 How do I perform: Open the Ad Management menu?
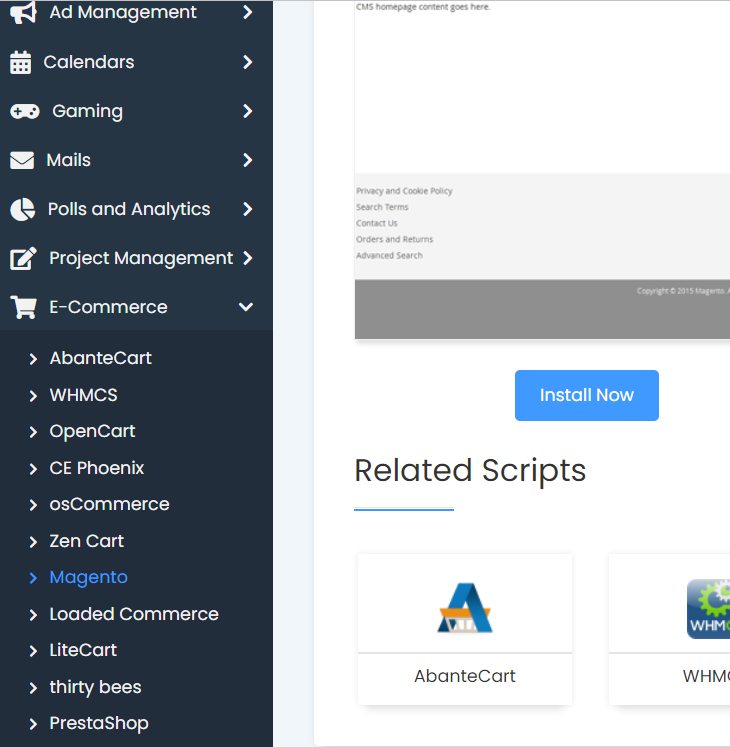click(x=123, y=12)
